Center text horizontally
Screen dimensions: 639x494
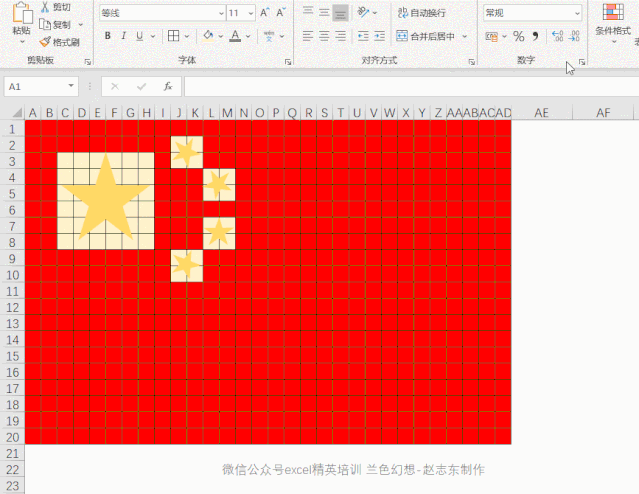click(324, 36)
